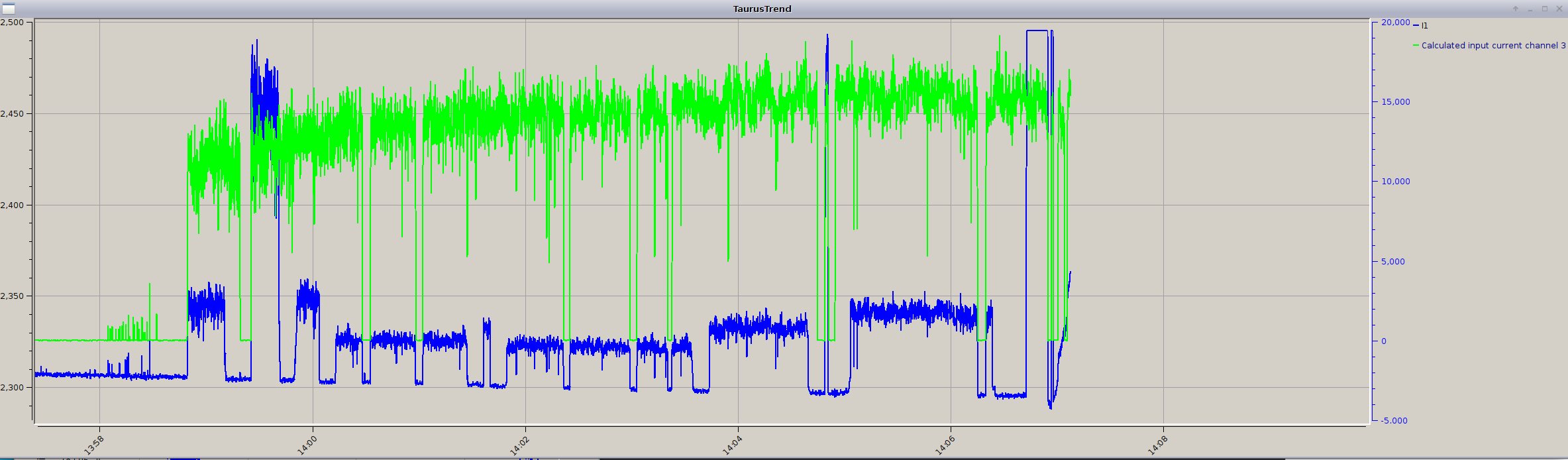
Task: Click the TaurusTrend title bar text
Action: [762, 9]
